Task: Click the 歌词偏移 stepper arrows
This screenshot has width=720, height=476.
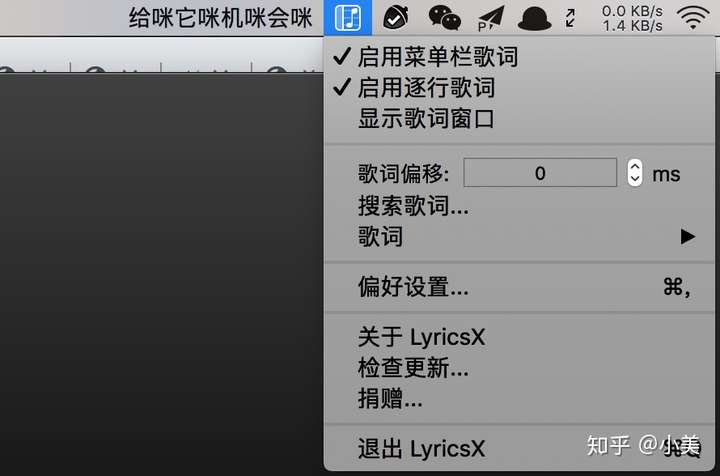Action: coord(635,173)
